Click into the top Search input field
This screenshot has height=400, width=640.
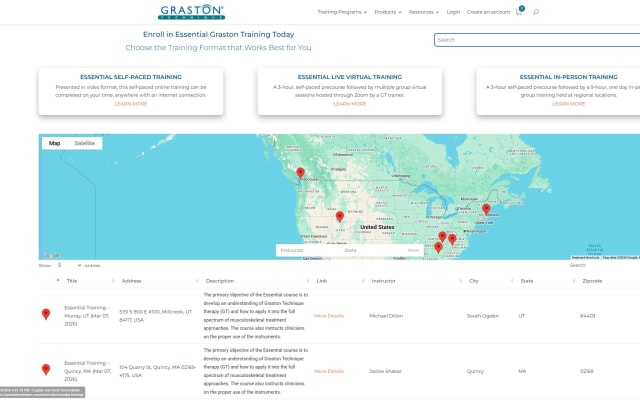[537, 40]
